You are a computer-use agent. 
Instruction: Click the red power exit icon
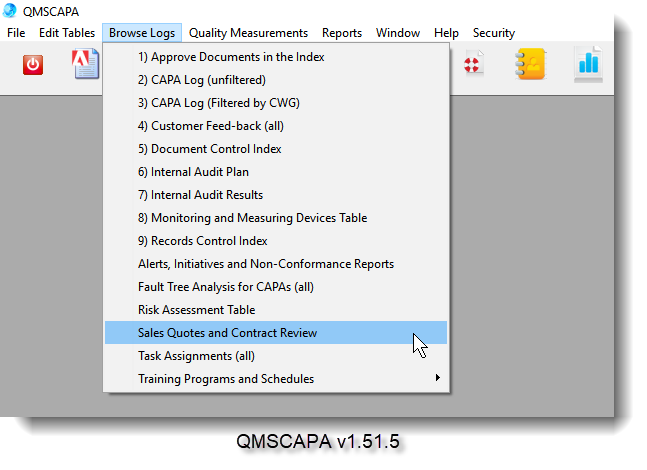[x=34, y=66]
